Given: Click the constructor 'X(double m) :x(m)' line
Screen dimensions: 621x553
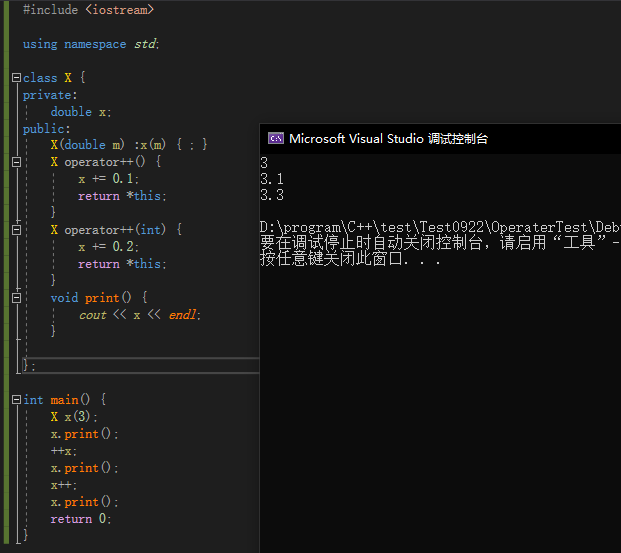Looking at the screenshot, I should 129,145.
